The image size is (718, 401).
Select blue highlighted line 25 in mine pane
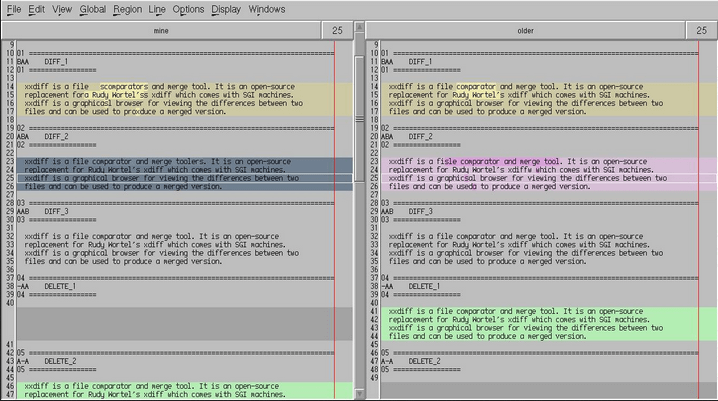[x=160, y=178]
